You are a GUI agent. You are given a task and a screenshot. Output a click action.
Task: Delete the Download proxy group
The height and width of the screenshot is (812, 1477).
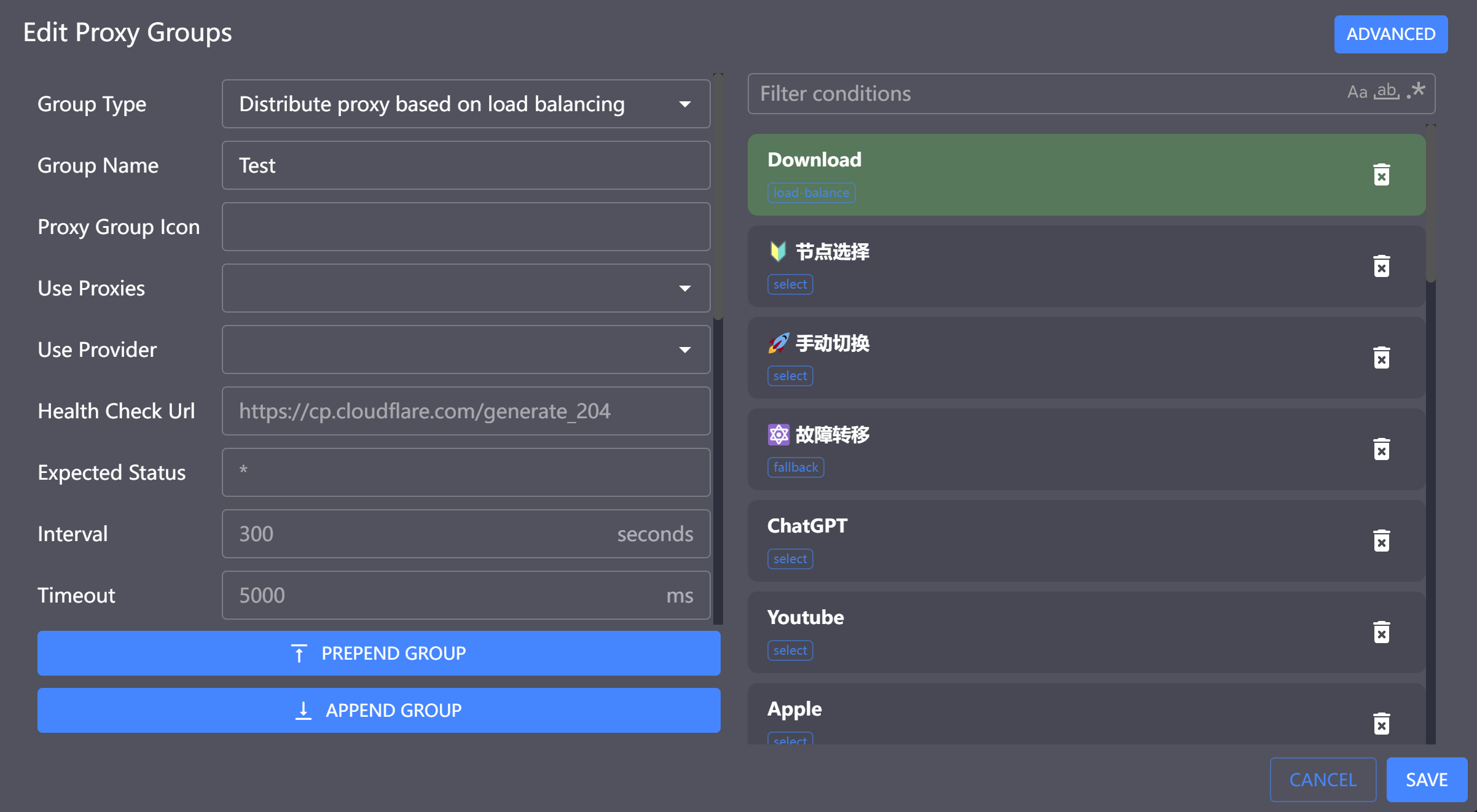(x=1381, y=175)
